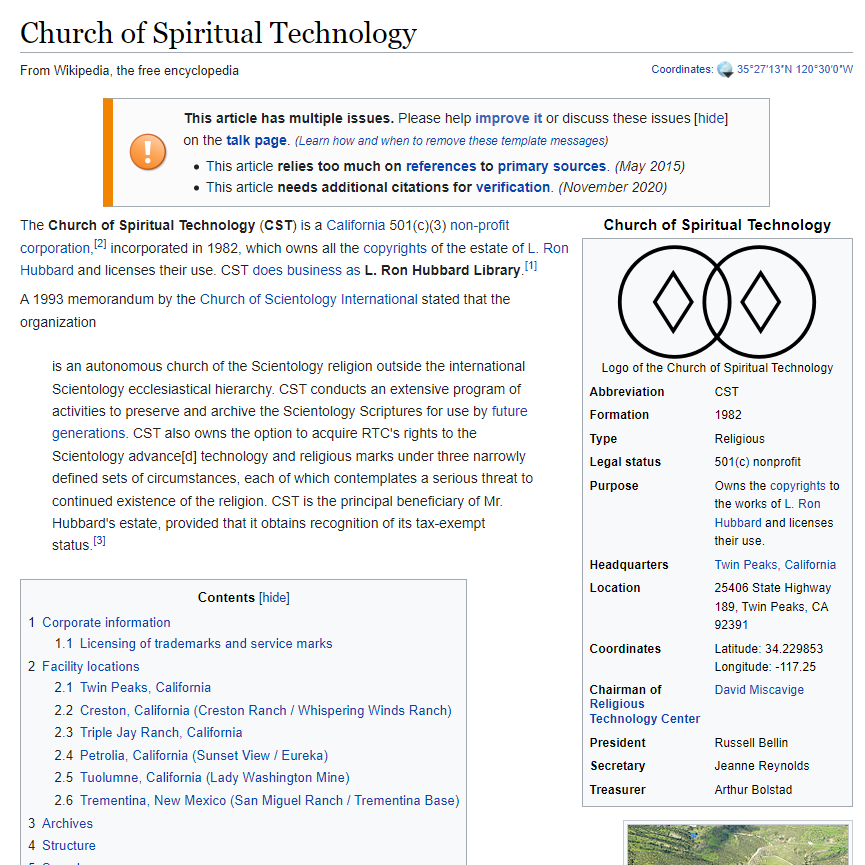Click the Abbreviation value 'CST'
This screenshot has width=865, height=865.
click(x=726, y=392)
